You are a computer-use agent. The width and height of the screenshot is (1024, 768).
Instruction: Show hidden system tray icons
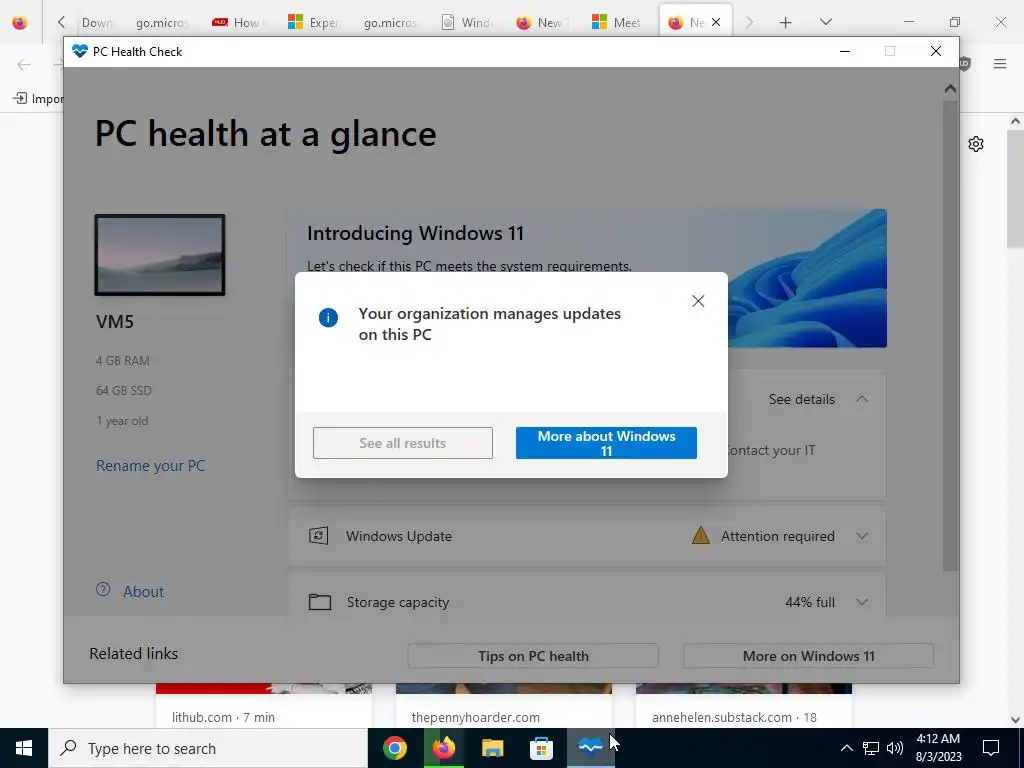846,748
